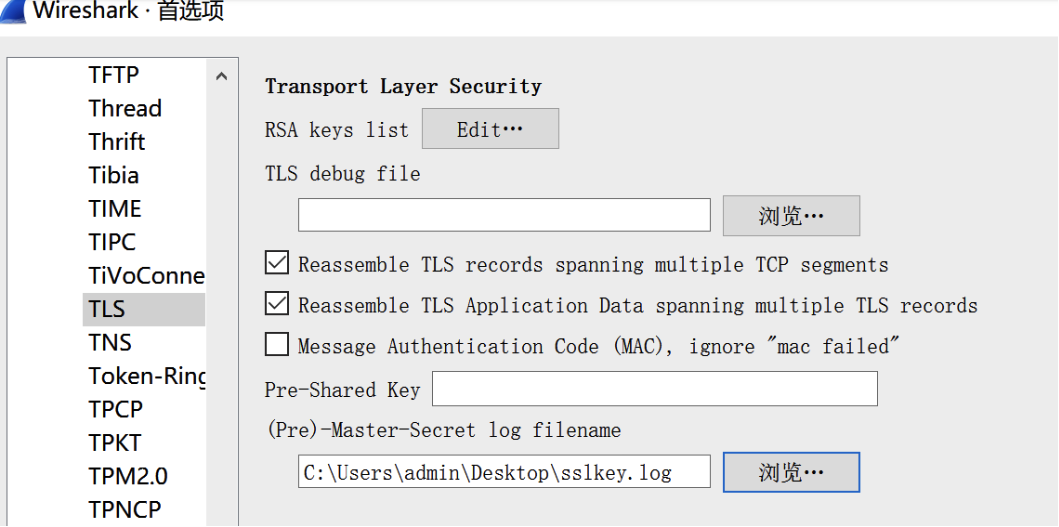Image resolution: width=1059 pixels, height=527 pixels.
Task: Open TPM2.0 protocol preferences
Action: pyautogui.click(x=128, y=476)
